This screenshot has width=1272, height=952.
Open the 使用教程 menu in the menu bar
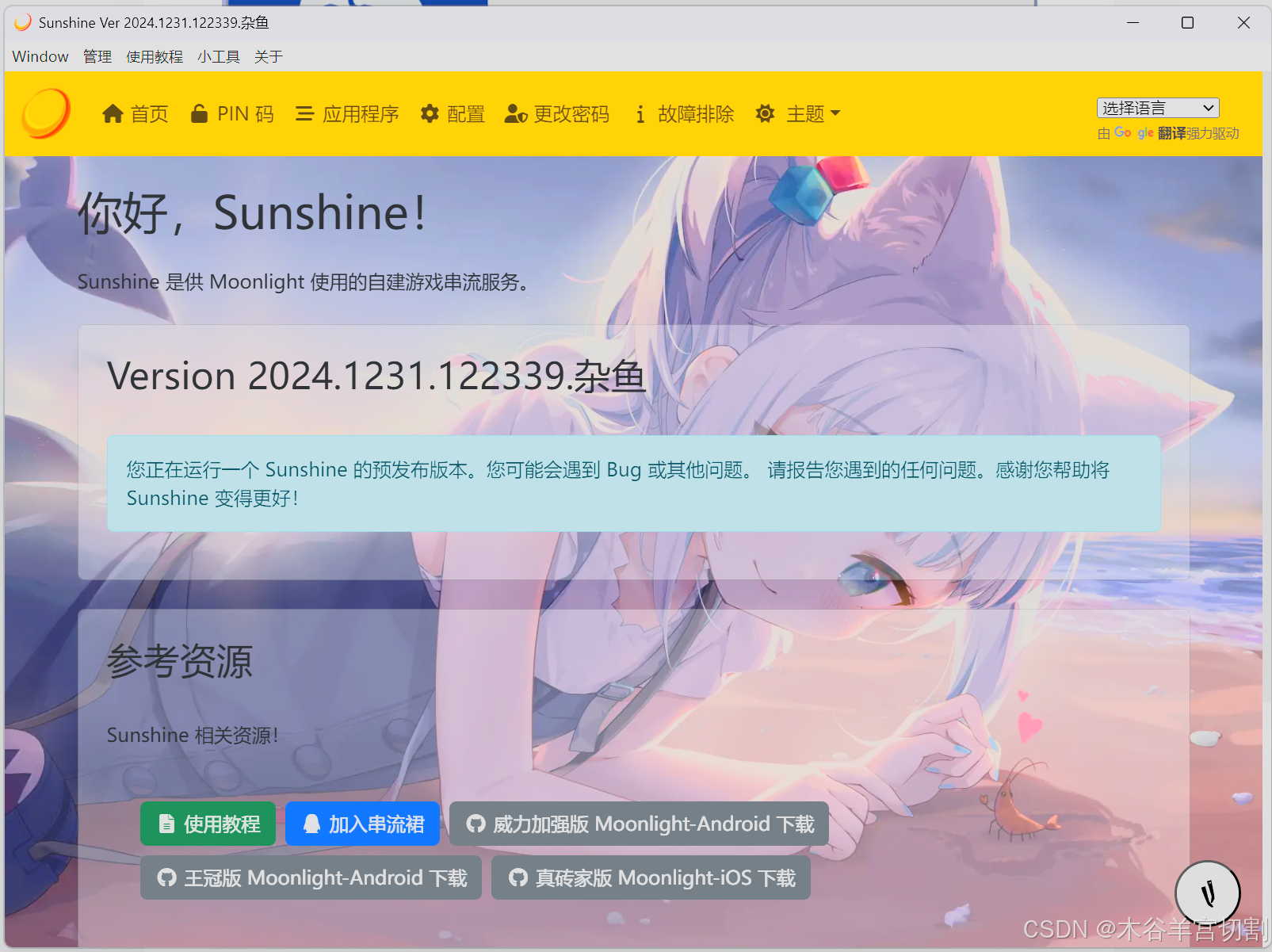tap(155, 57)
